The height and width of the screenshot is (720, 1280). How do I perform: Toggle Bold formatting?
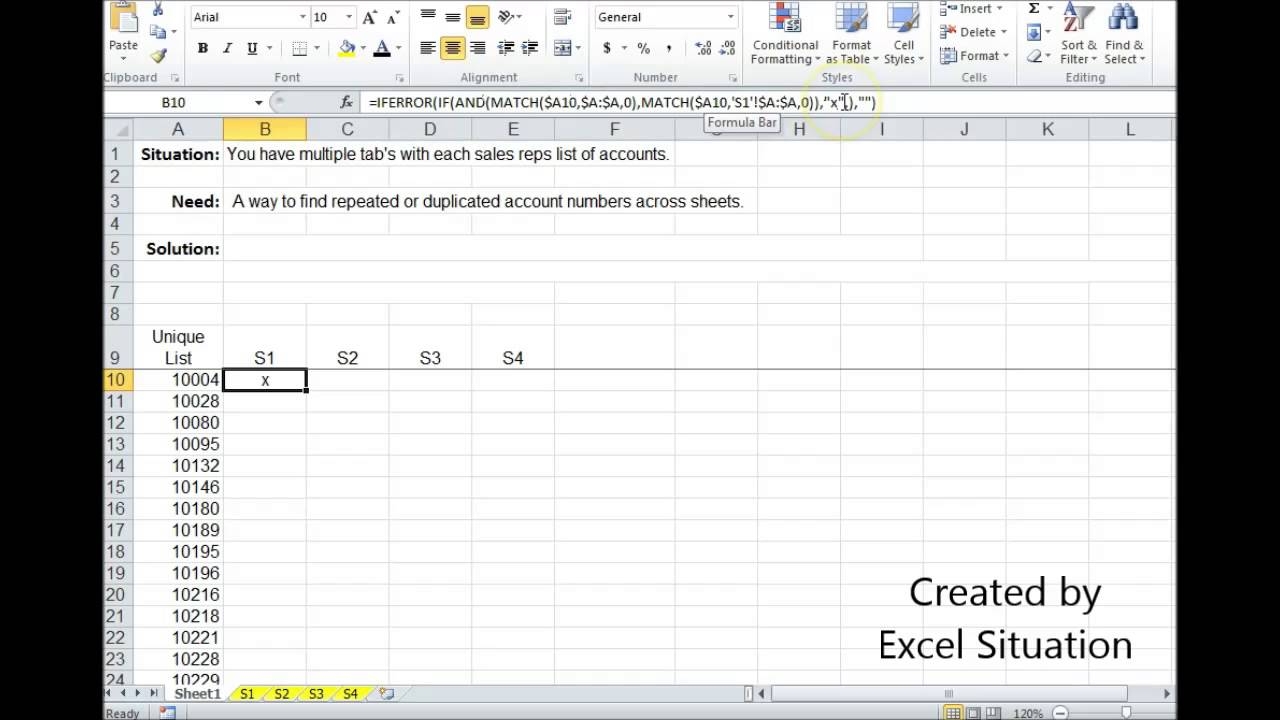[203, 48]
